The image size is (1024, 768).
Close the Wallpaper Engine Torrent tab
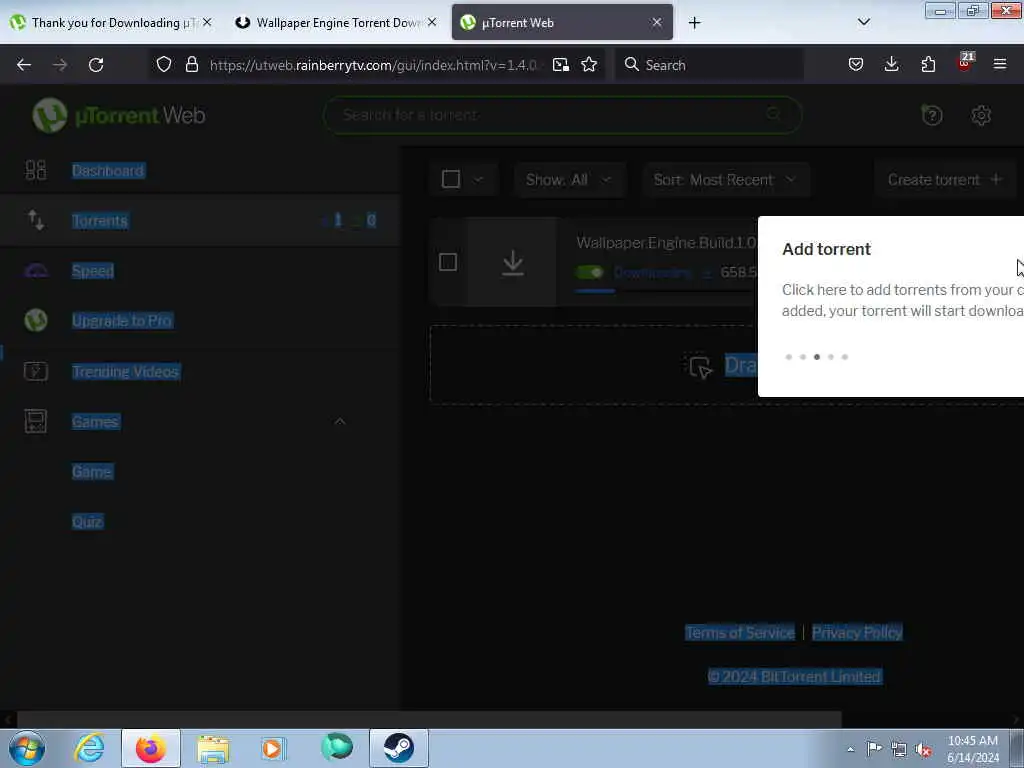[432, 22]
